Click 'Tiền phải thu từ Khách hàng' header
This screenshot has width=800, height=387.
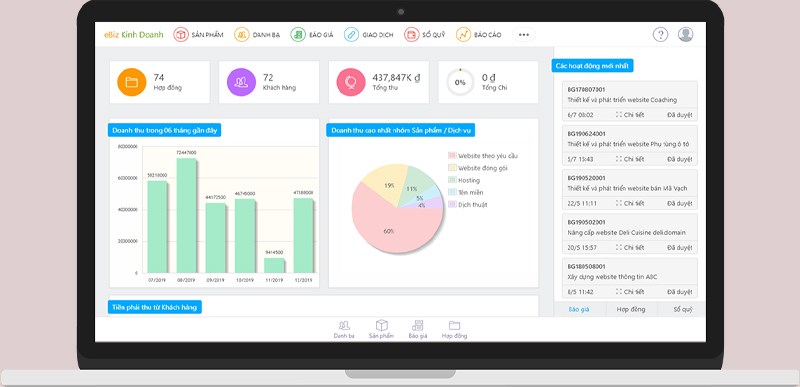pos(155,307)
